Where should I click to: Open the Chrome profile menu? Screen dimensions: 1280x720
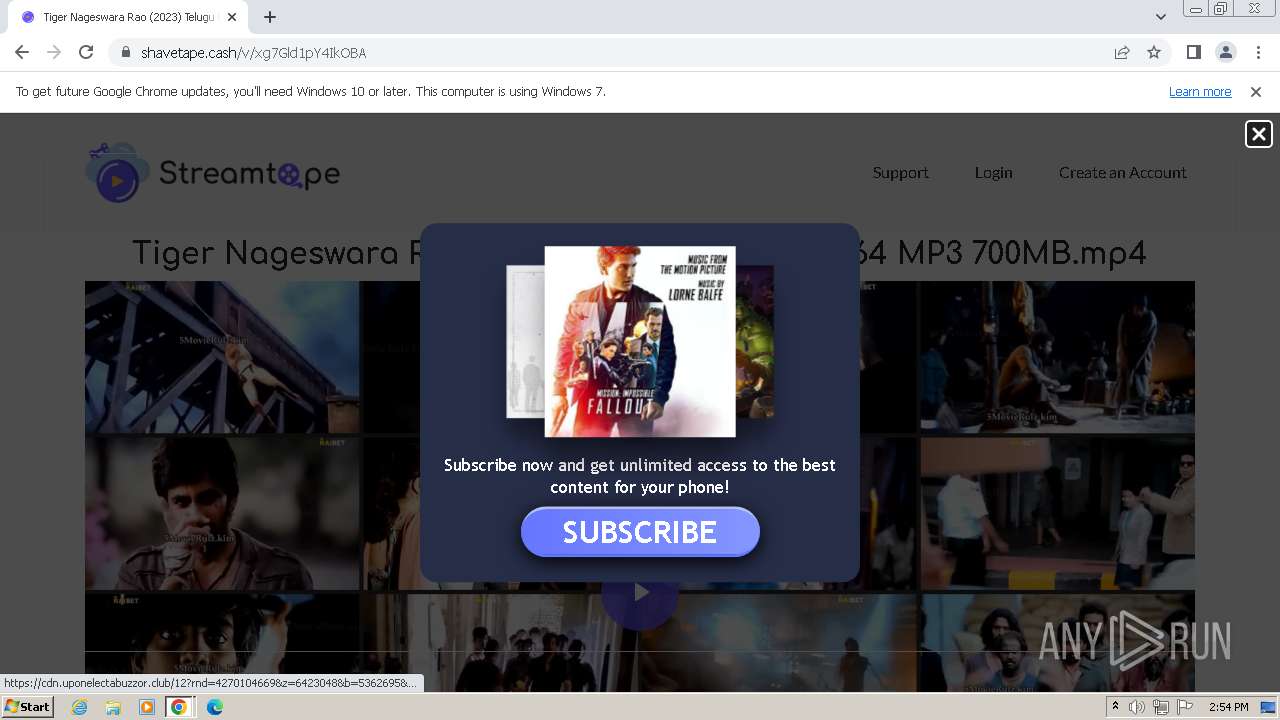pos(1225,52)
